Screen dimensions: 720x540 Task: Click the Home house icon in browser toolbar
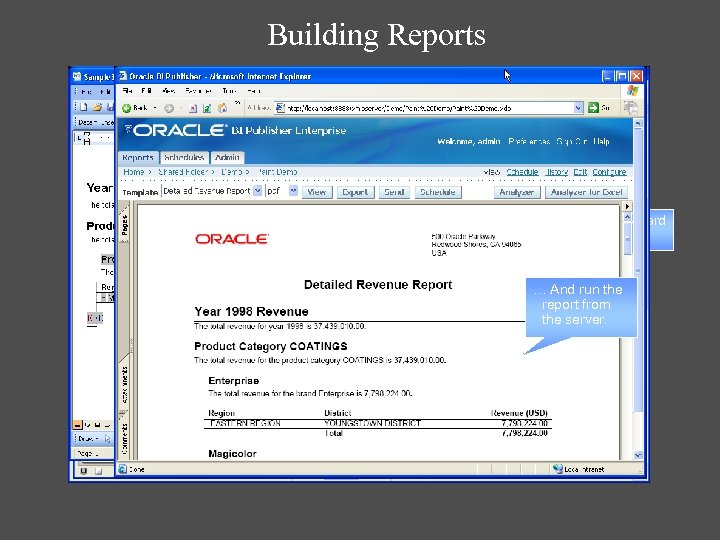223,108
